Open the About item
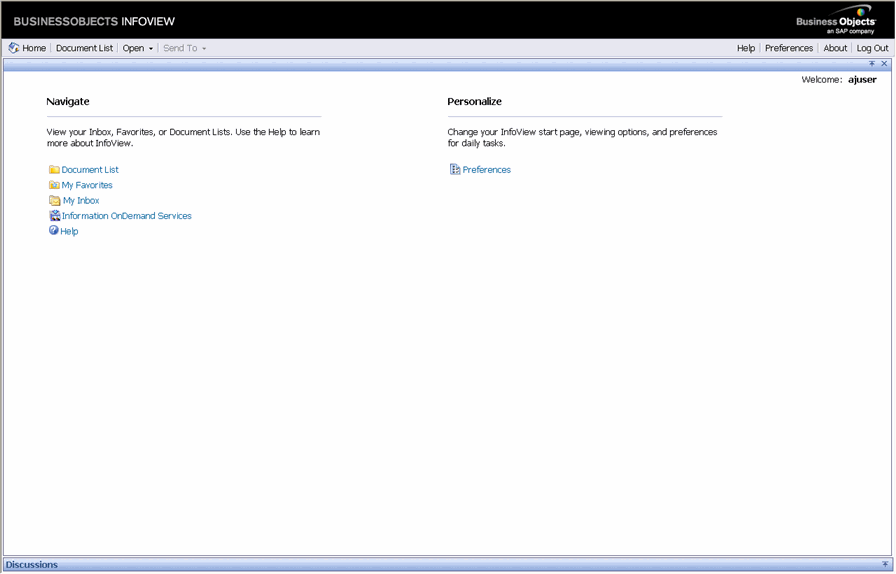Viewport: 896px width, 574px height. point(835,48)
